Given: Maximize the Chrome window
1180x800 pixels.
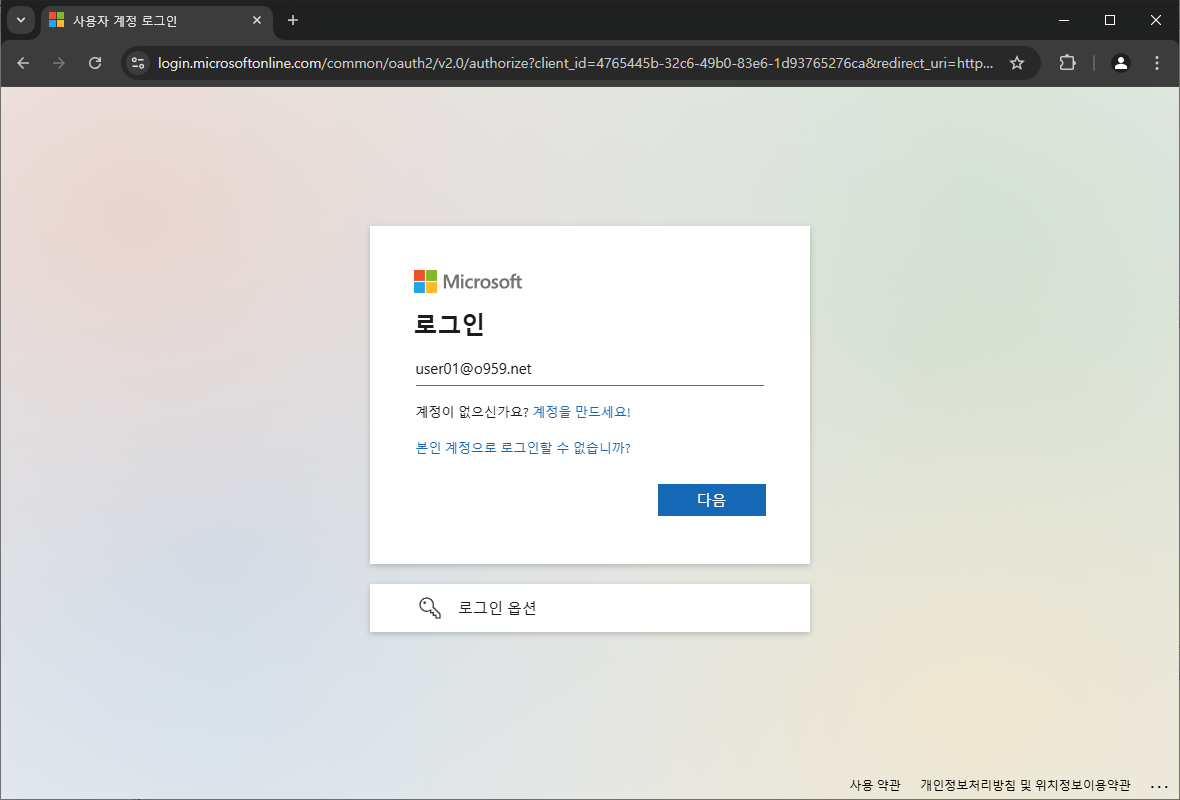Looking at the screenshot, I should (x=1109, y=20).
